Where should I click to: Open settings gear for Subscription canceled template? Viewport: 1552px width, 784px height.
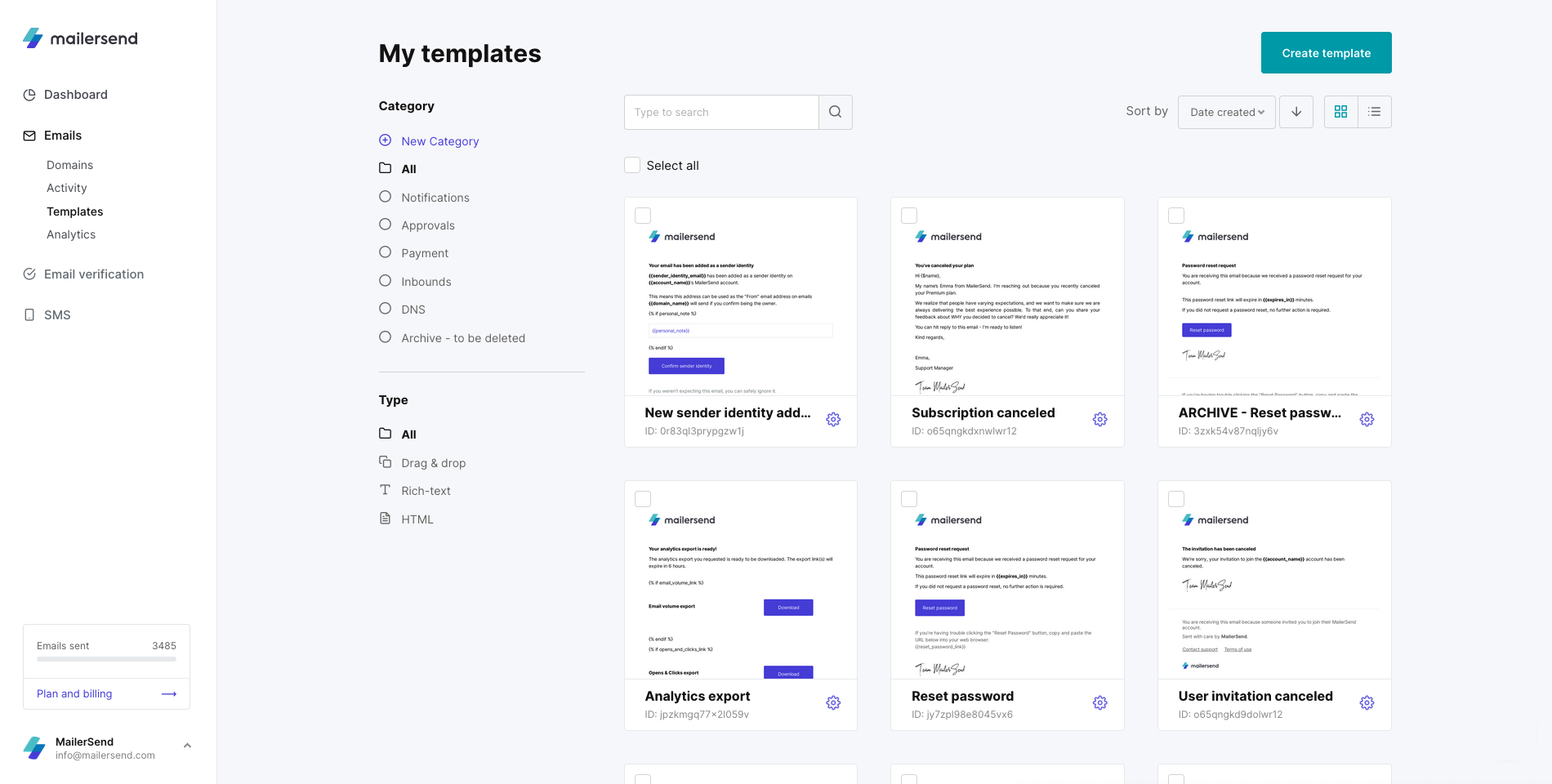(x=1100, y=420)
